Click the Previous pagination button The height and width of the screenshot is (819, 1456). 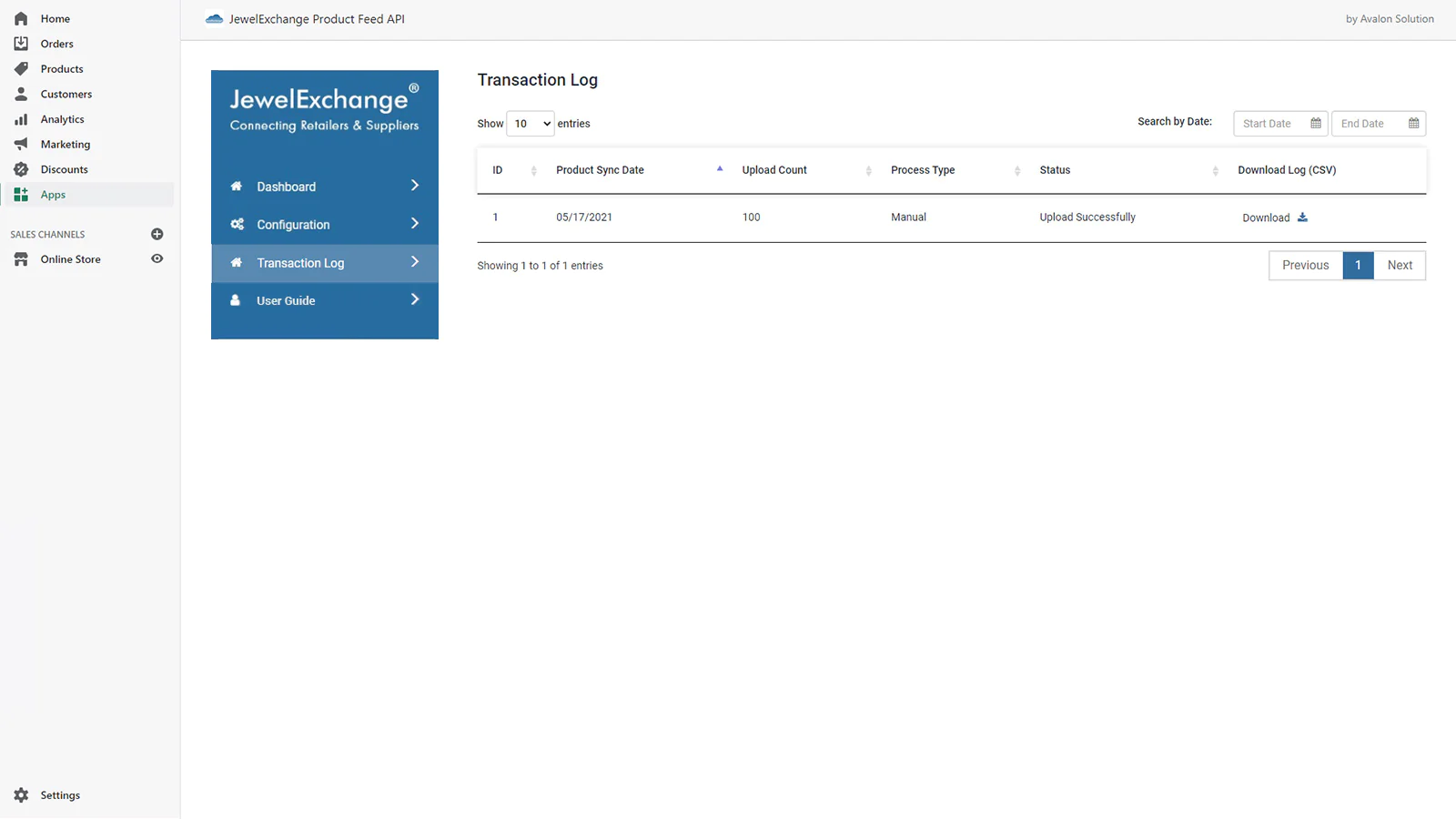click(1306, 265)
